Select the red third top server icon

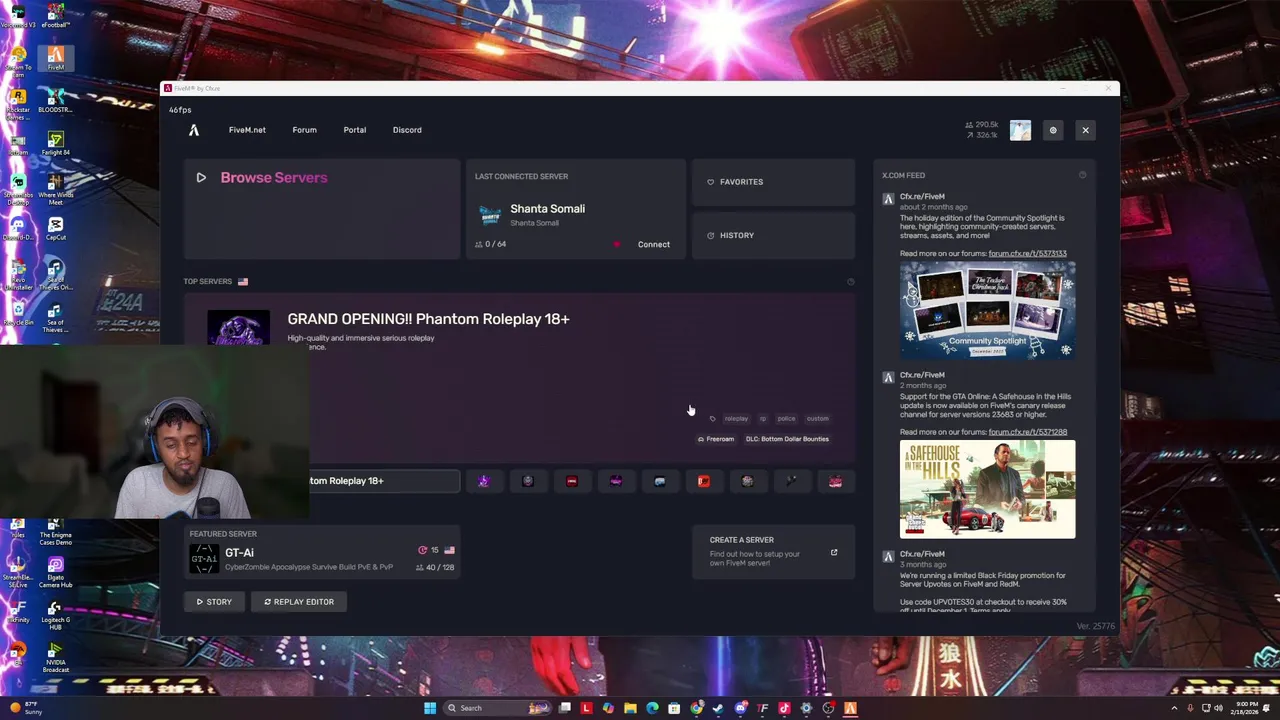572,481
